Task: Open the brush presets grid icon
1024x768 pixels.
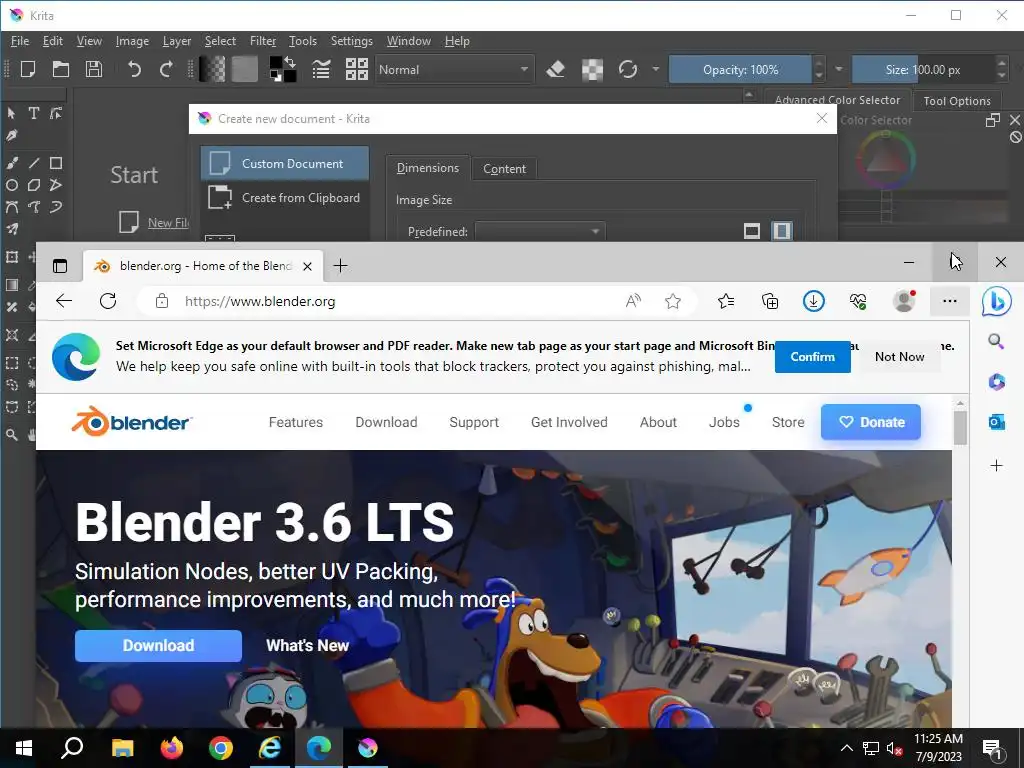Action: click(357, 69)
